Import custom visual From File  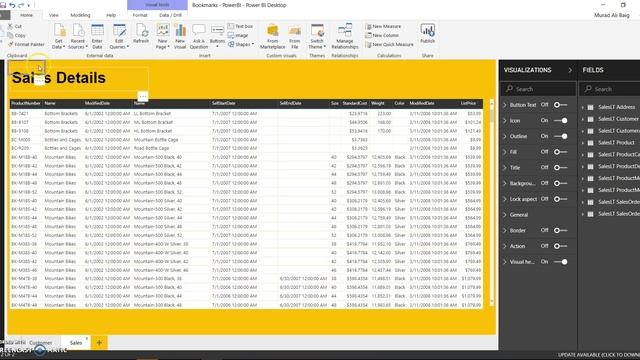click(x=295, y=36)
